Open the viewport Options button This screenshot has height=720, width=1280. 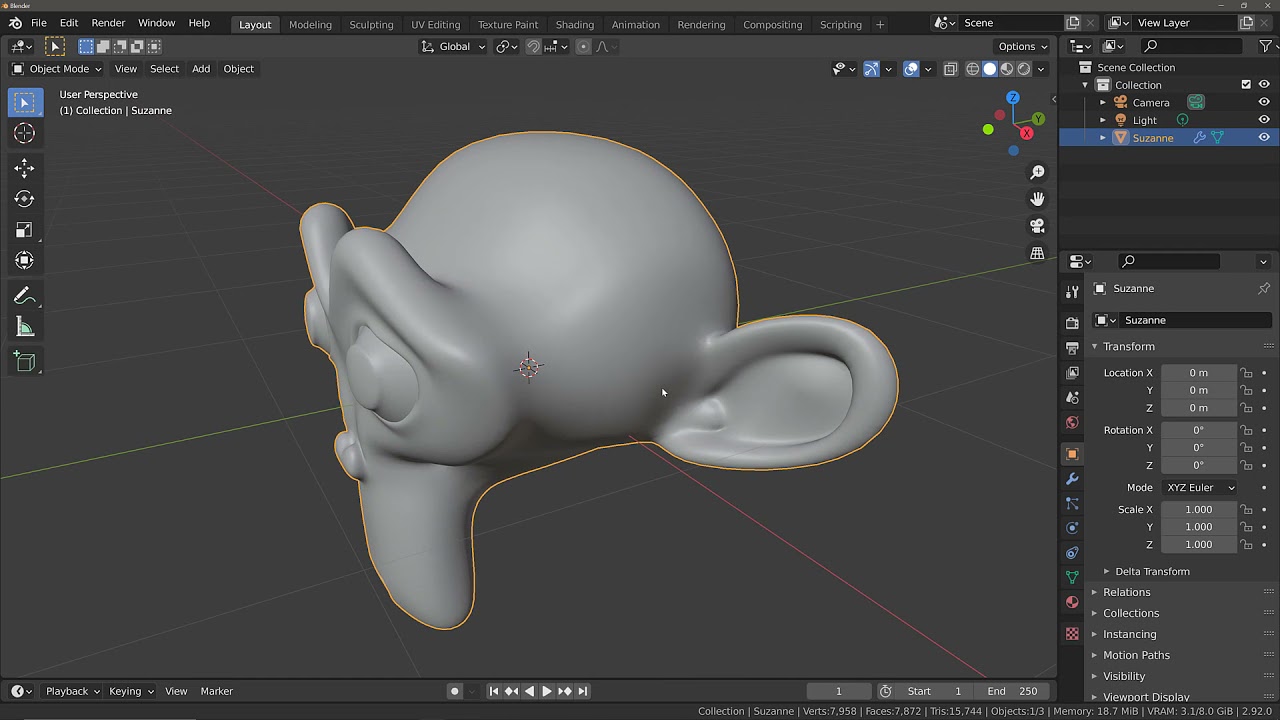coord(1019,46)
